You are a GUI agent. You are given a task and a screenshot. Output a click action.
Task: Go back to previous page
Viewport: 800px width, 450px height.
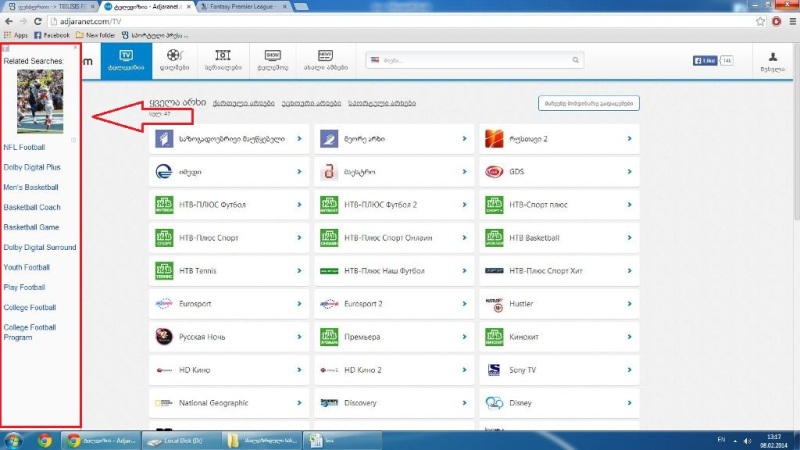[x=9, y=21]
